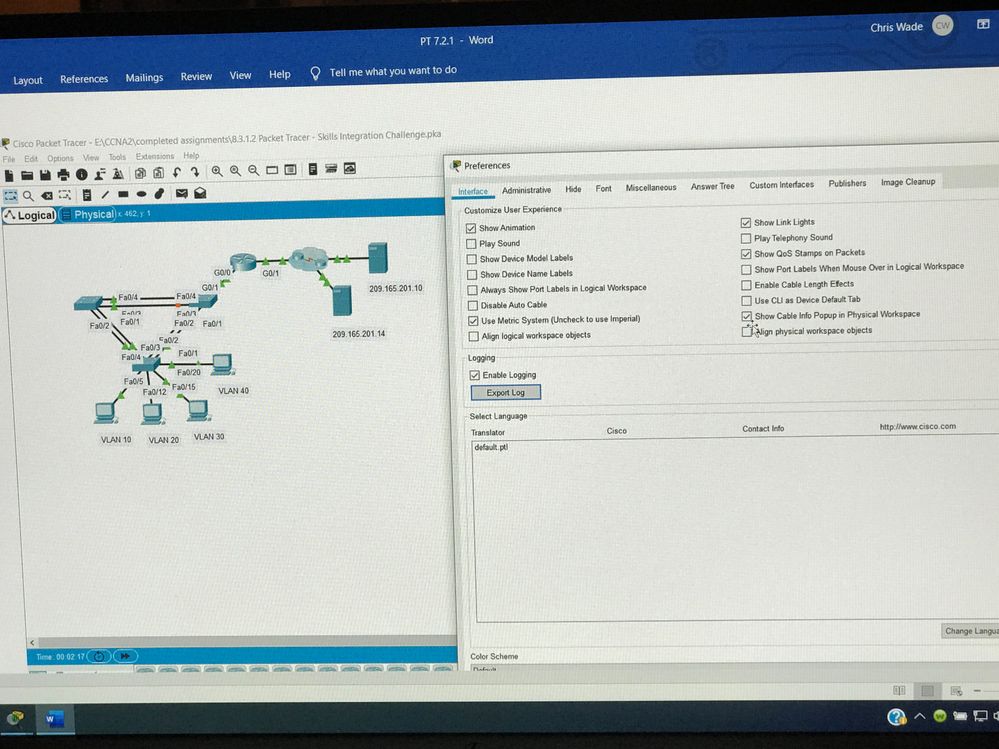
Task: Click the Save floppy icon in Packet Tracer
Action: [x=45, y=175]
